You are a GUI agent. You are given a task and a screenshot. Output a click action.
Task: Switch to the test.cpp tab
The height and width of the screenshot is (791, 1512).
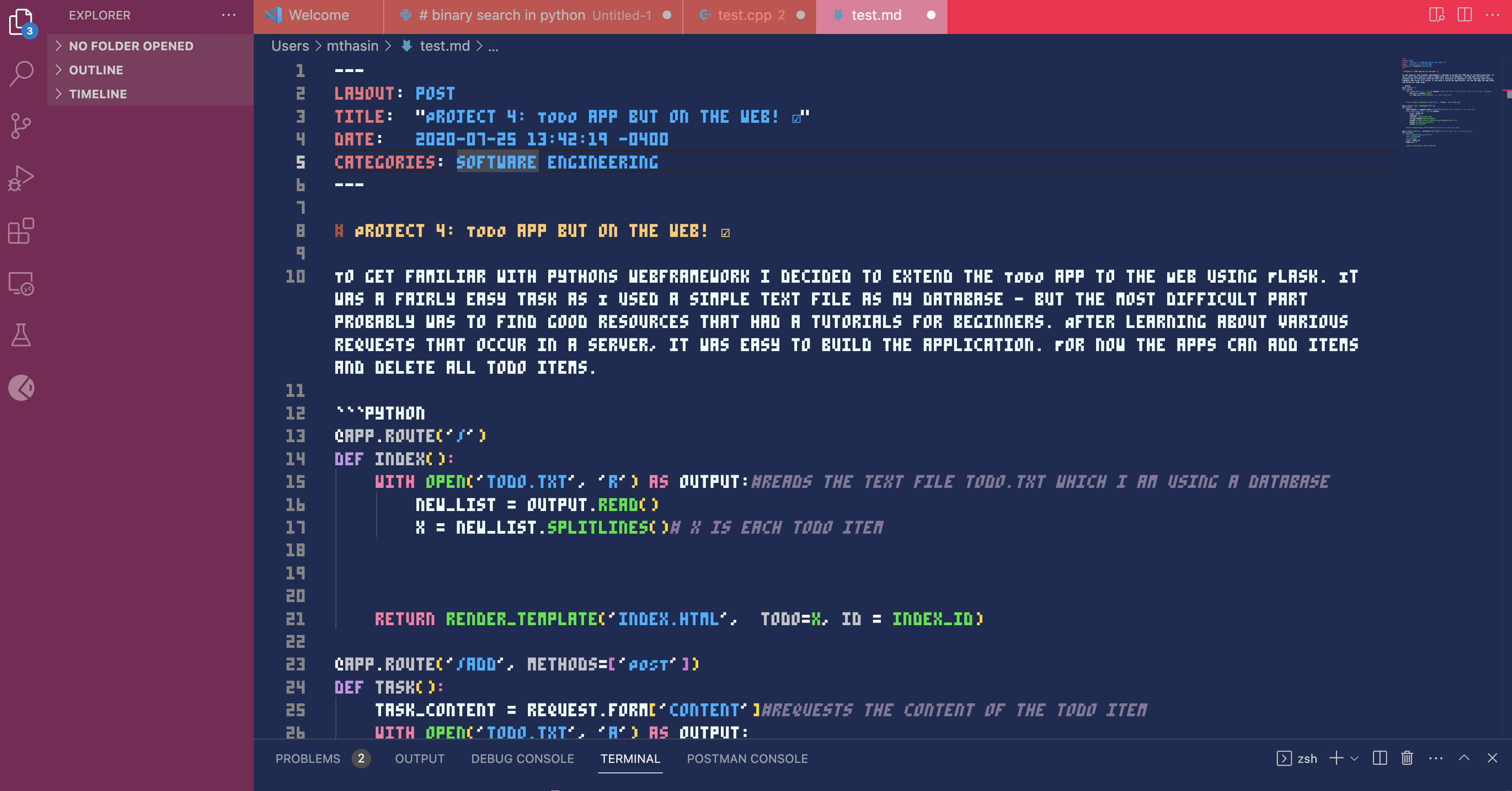point(749,16)
